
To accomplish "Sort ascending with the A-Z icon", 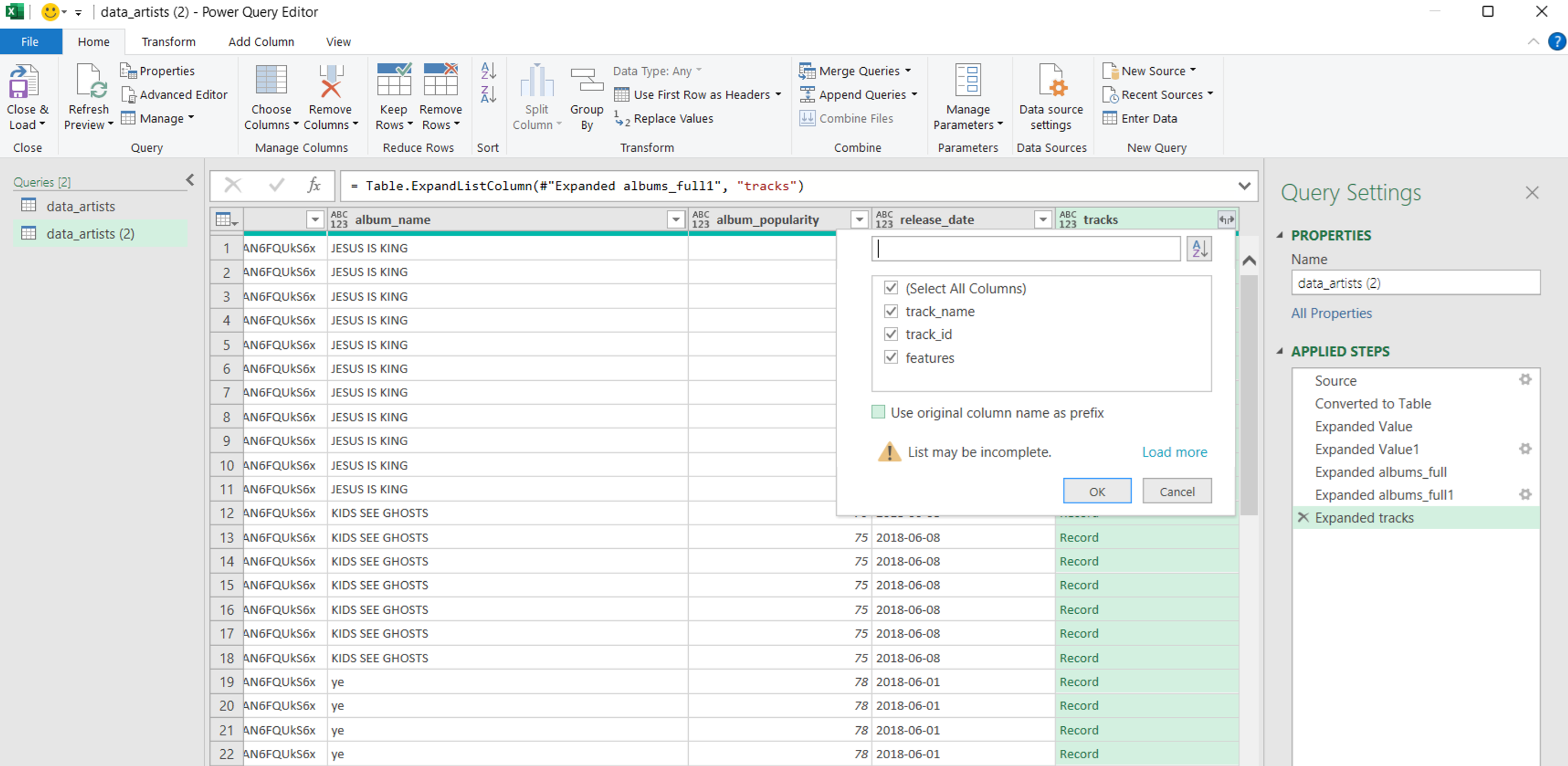I will 488,71.
